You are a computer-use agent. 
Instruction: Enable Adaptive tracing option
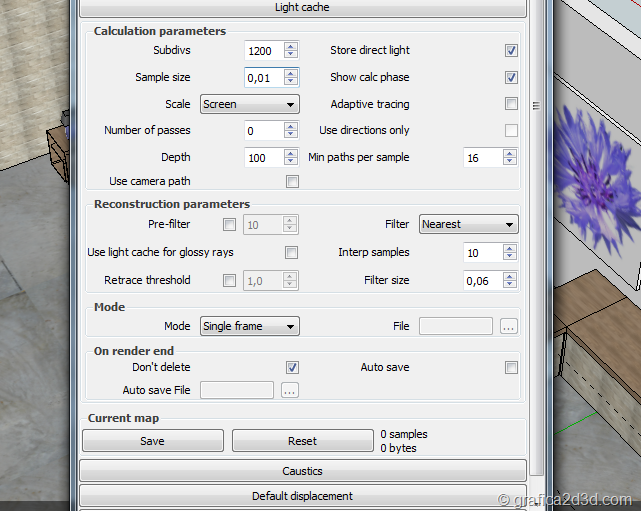click(x=511, y=104)
